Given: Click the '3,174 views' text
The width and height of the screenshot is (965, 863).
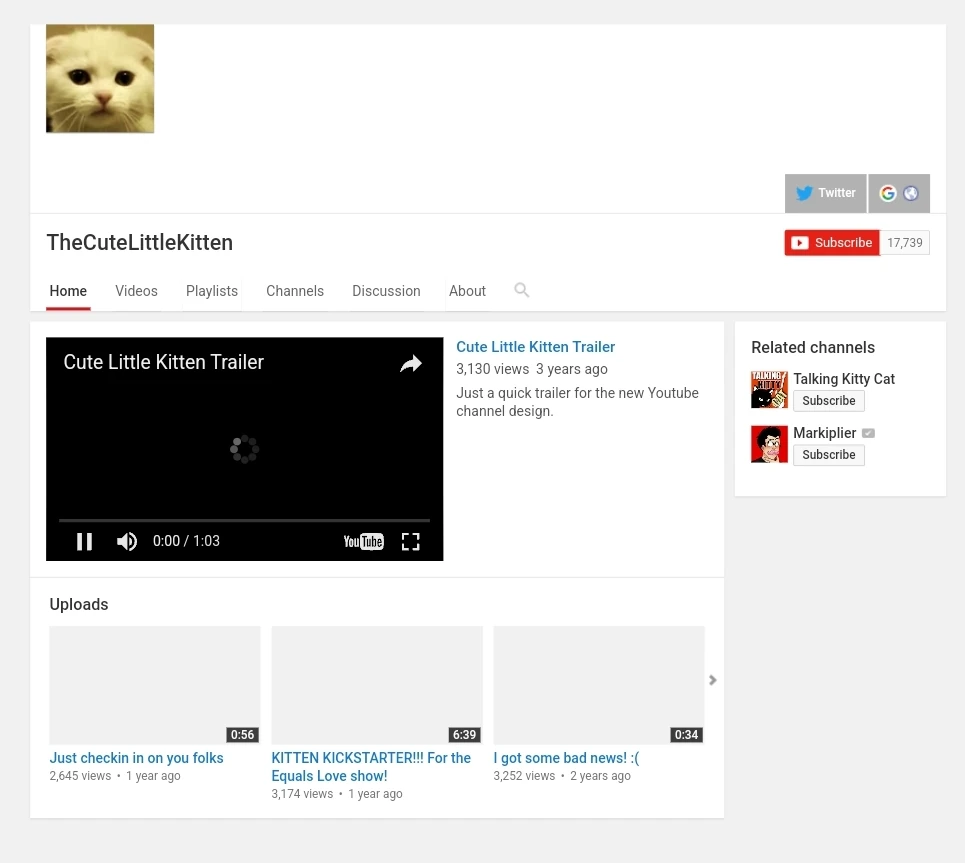Looking at the screenshot, I should [302, 794].
